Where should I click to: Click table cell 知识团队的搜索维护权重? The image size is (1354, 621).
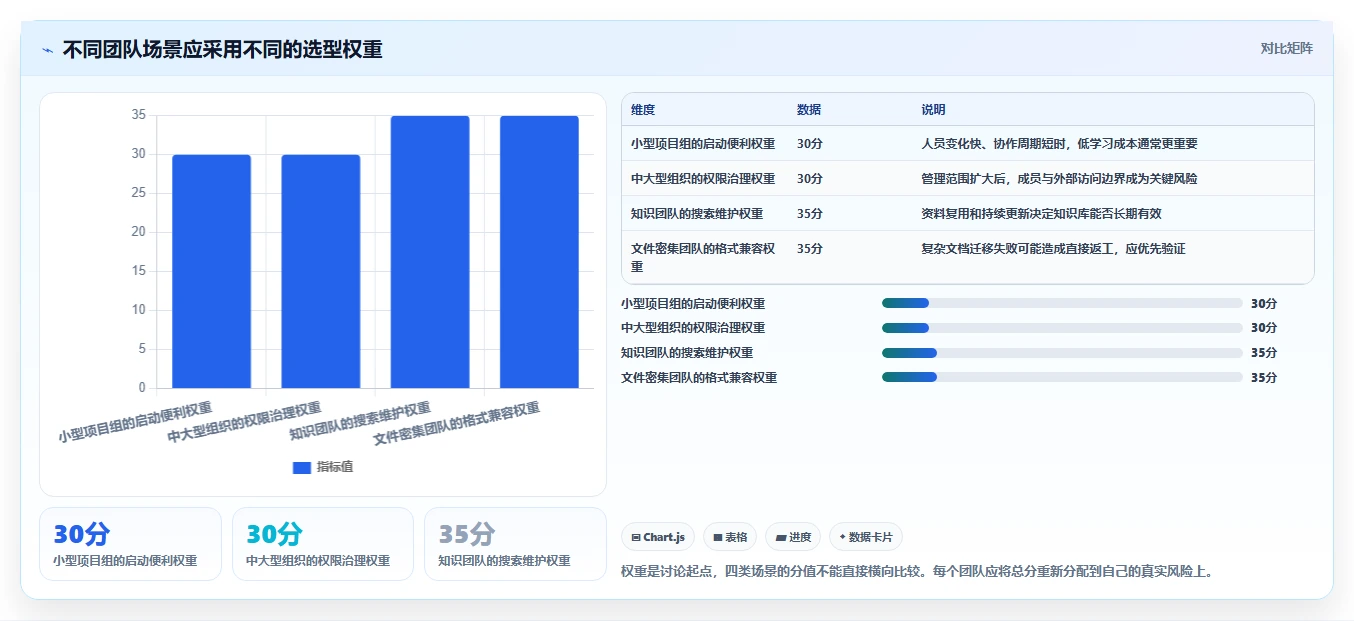(x=697, y=214)
